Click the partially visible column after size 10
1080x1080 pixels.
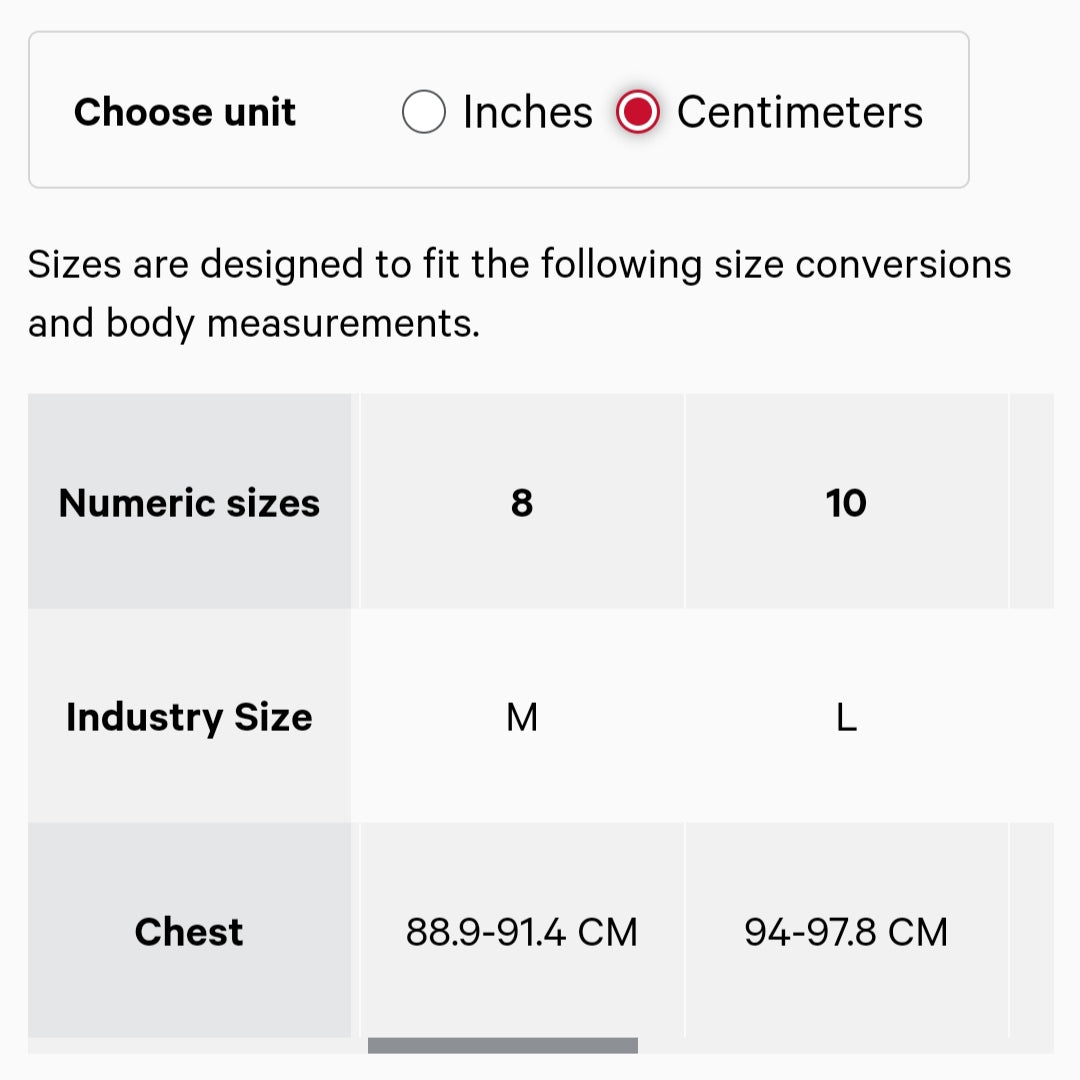(1033, 502)
